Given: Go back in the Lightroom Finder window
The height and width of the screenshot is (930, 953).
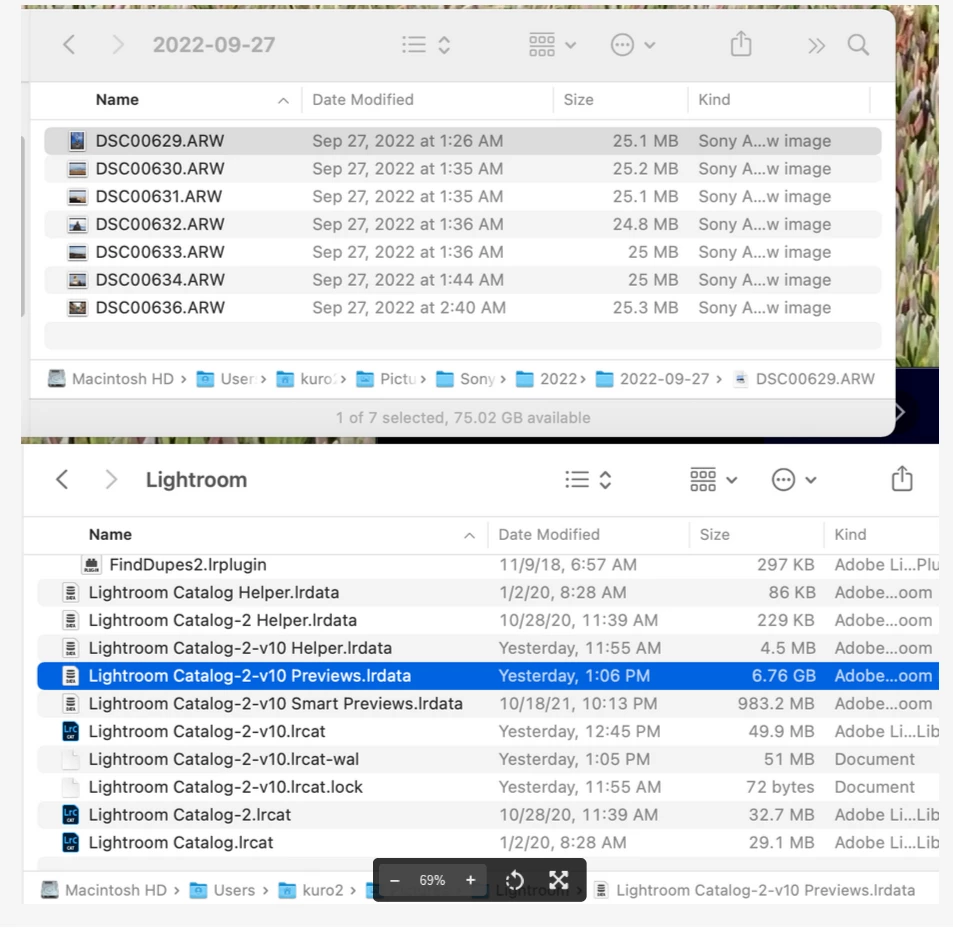Looking at the screenshot, I should [62, 480].
